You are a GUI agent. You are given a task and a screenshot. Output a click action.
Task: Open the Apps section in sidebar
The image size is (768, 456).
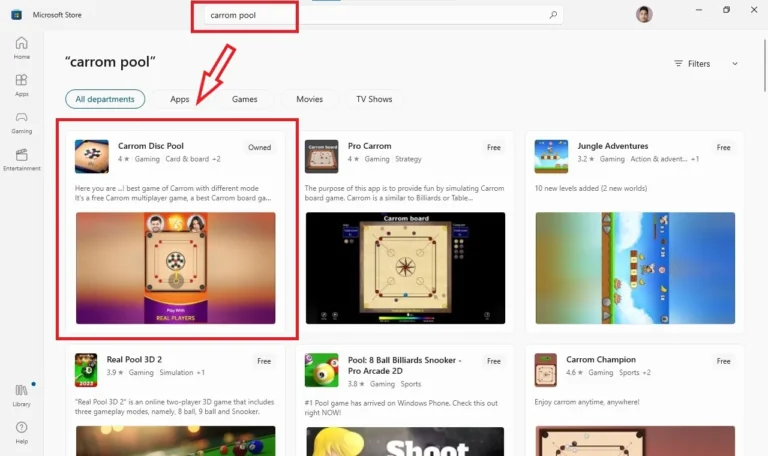tap(21, 84)
